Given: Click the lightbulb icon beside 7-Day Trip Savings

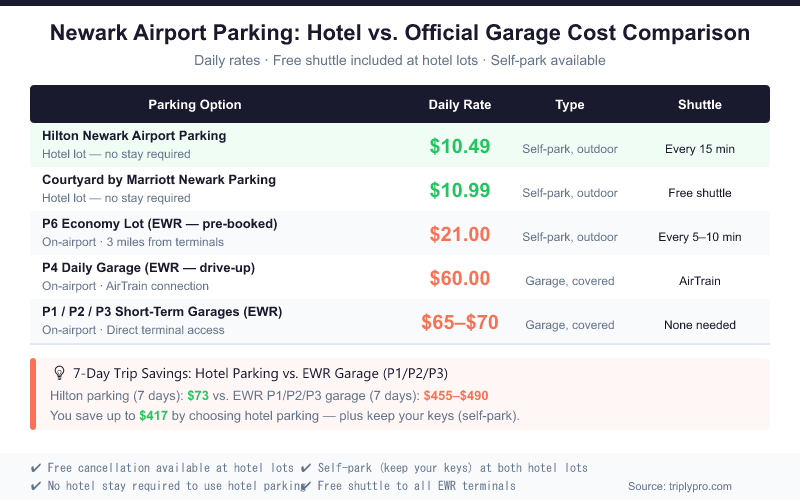Looking at the screenshot, I should point(59,373).
